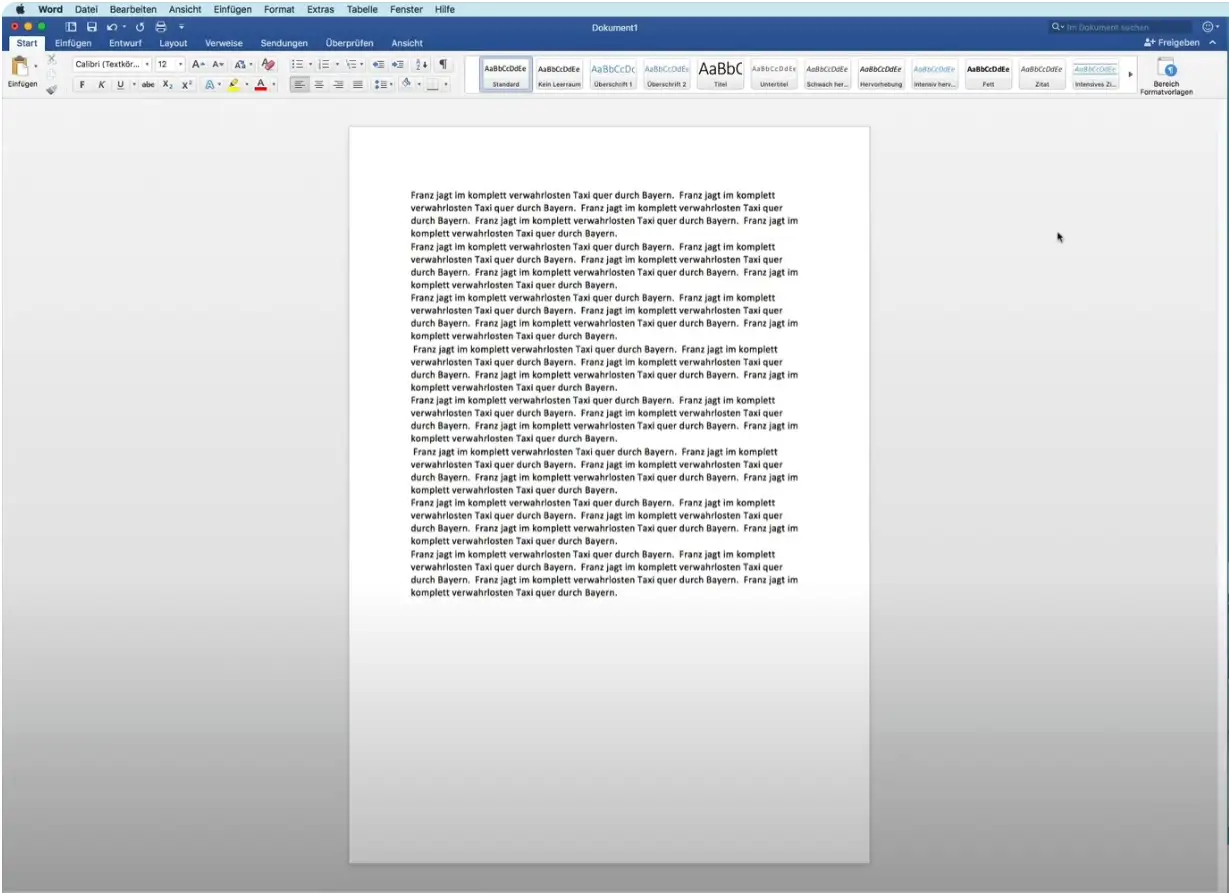Click the sort text icon
This screenshot has width=1229, height=893.
pyautogui.click(x=422, y=64)
